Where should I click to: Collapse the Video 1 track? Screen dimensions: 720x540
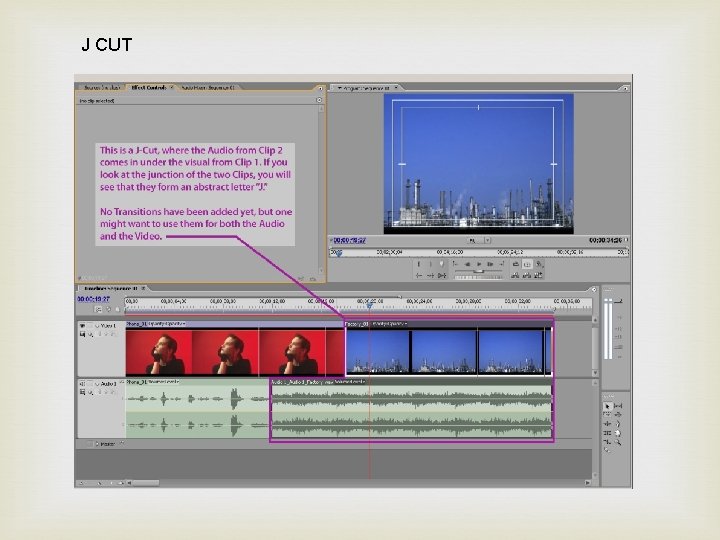97,326
